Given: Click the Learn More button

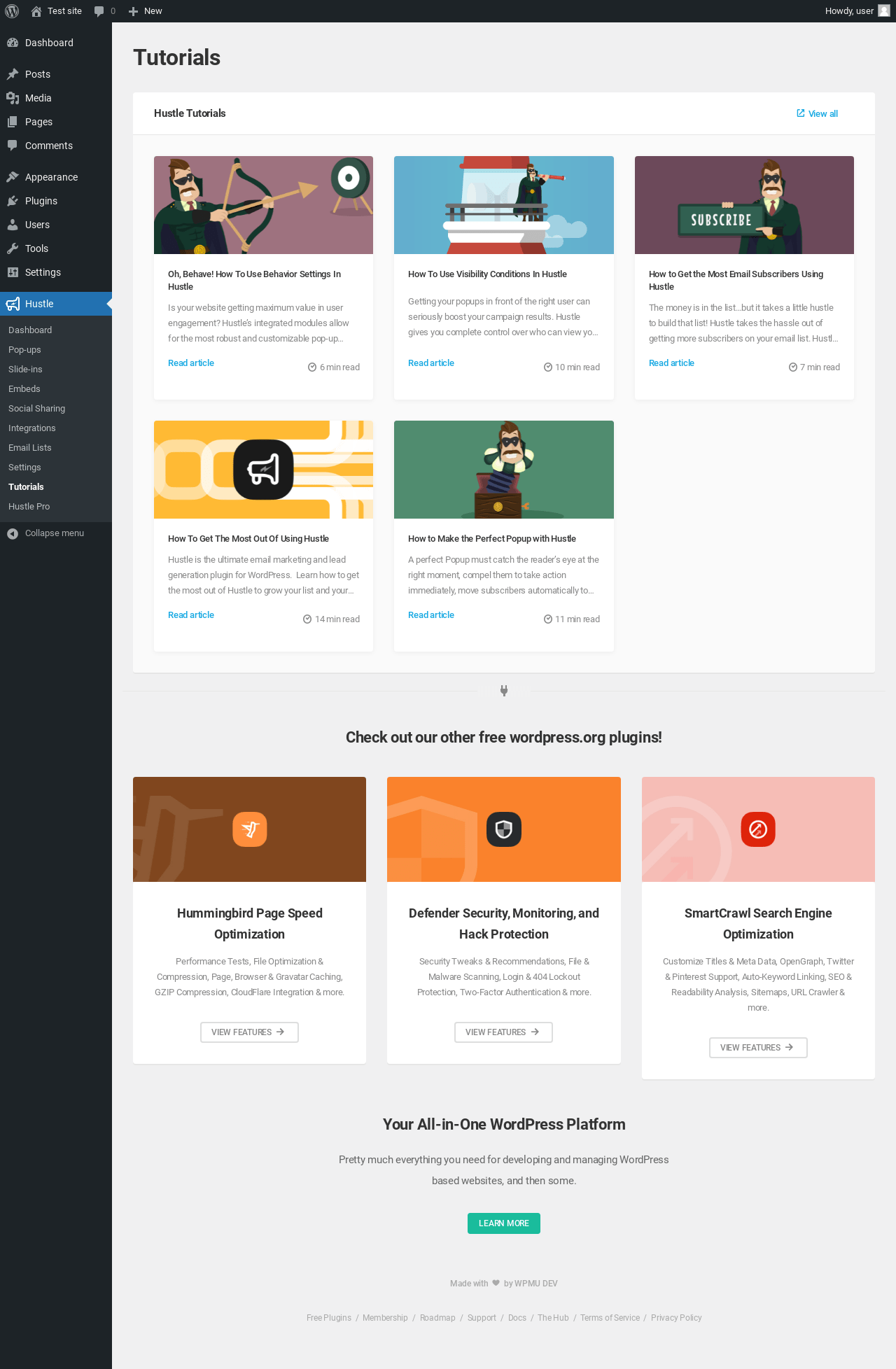Looking at the screenshot, I should (x=504, y=1223).
